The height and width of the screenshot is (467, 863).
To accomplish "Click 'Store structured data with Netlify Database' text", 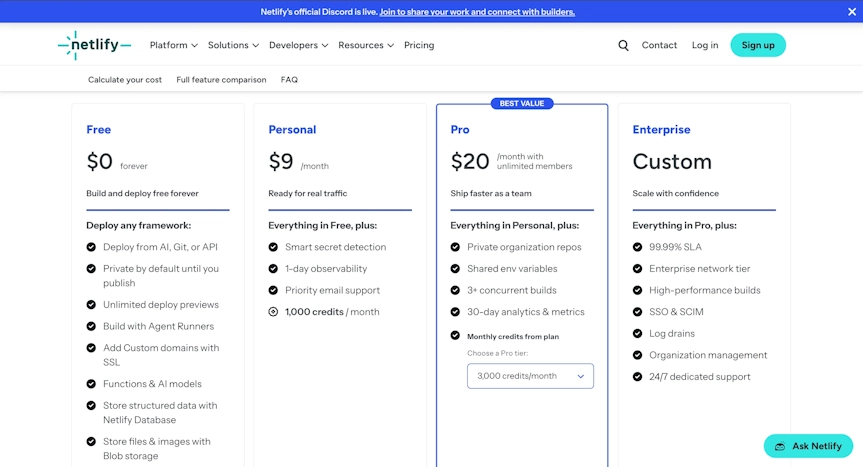I will tap(160, 413).
